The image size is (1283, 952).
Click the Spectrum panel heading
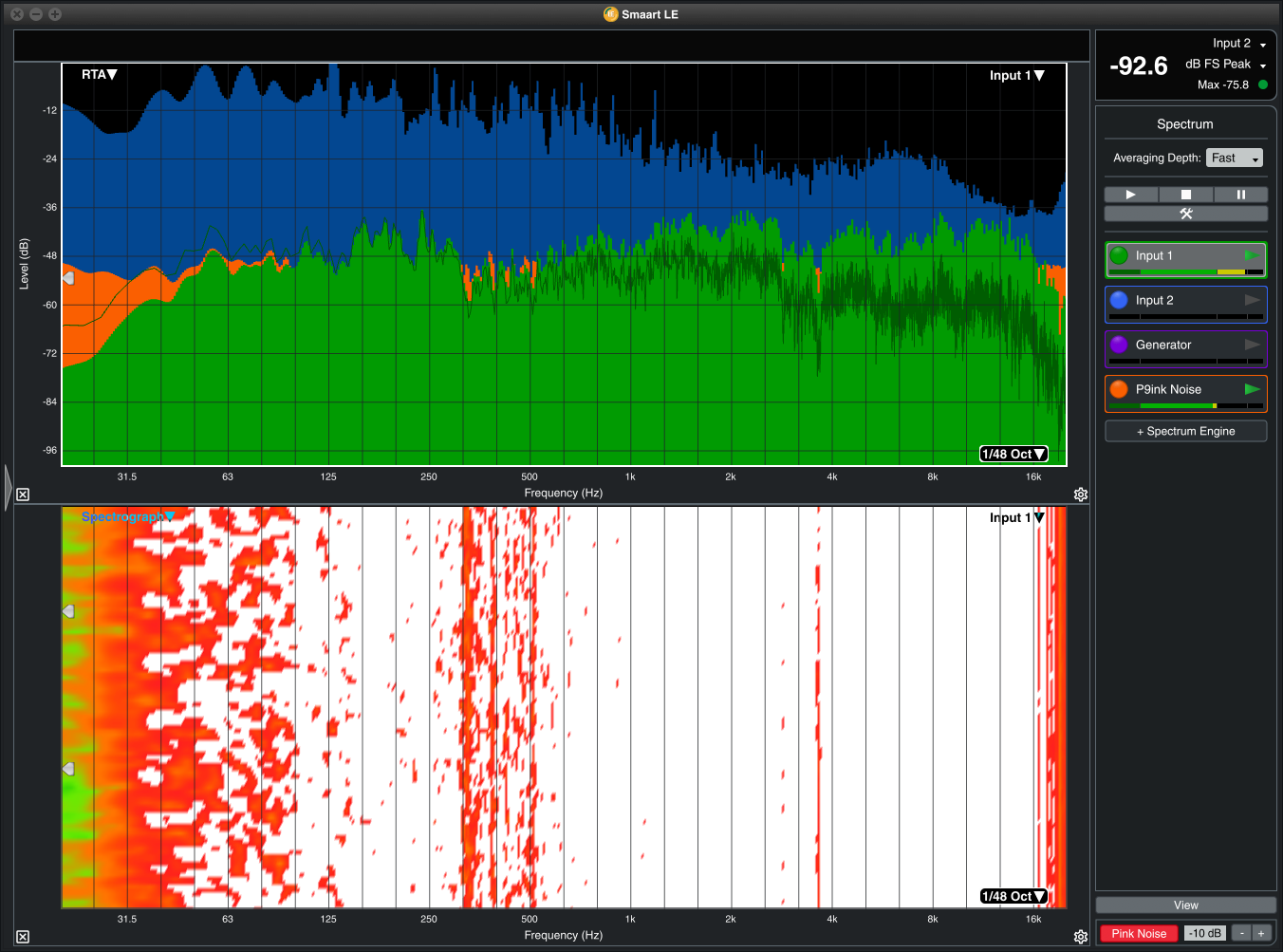1184,124
